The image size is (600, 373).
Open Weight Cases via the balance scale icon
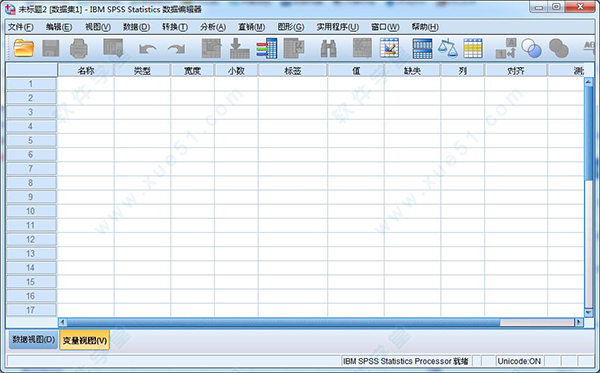(x=448, y=48)
